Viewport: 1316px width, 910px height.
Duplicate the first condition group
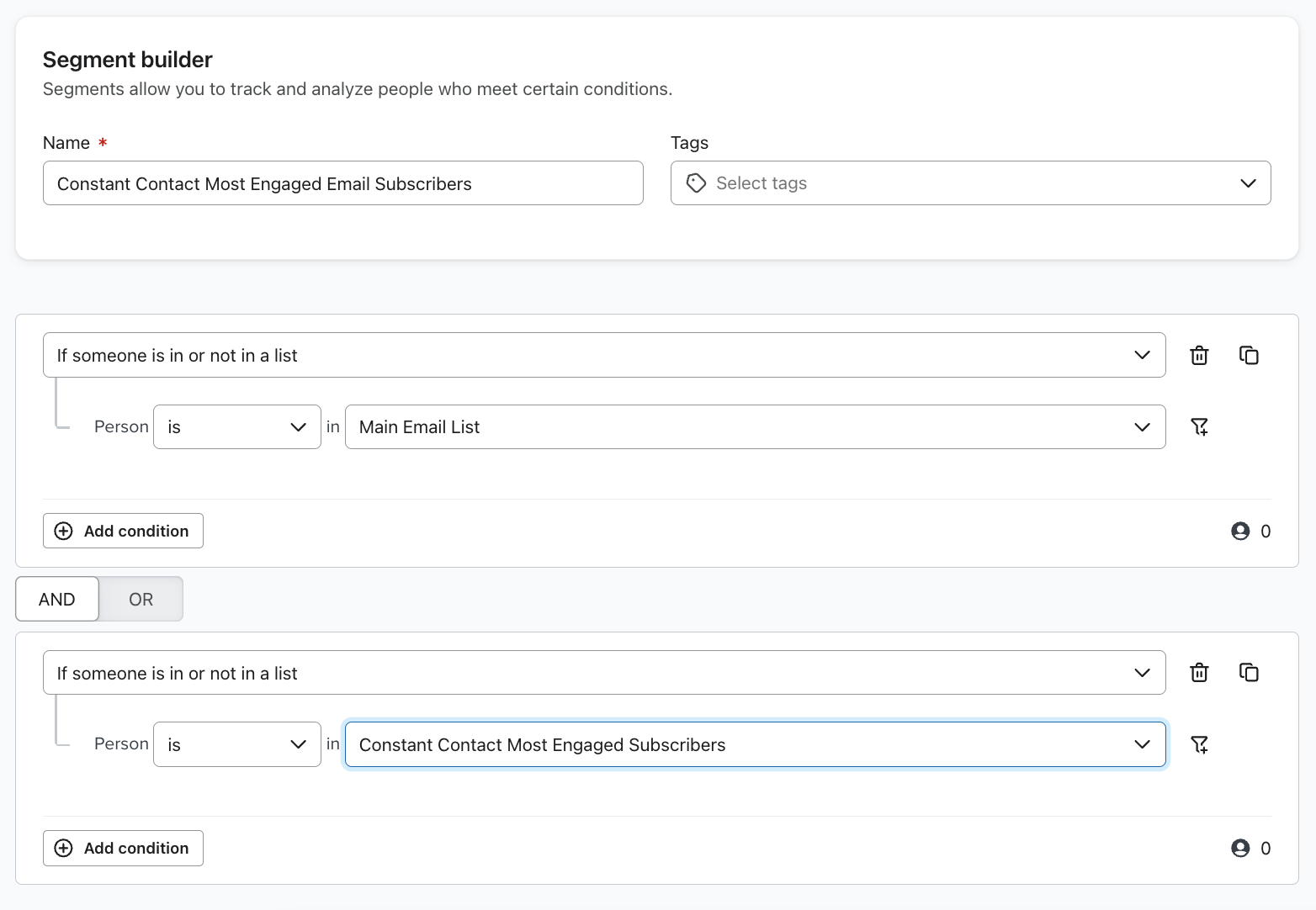1249,356
